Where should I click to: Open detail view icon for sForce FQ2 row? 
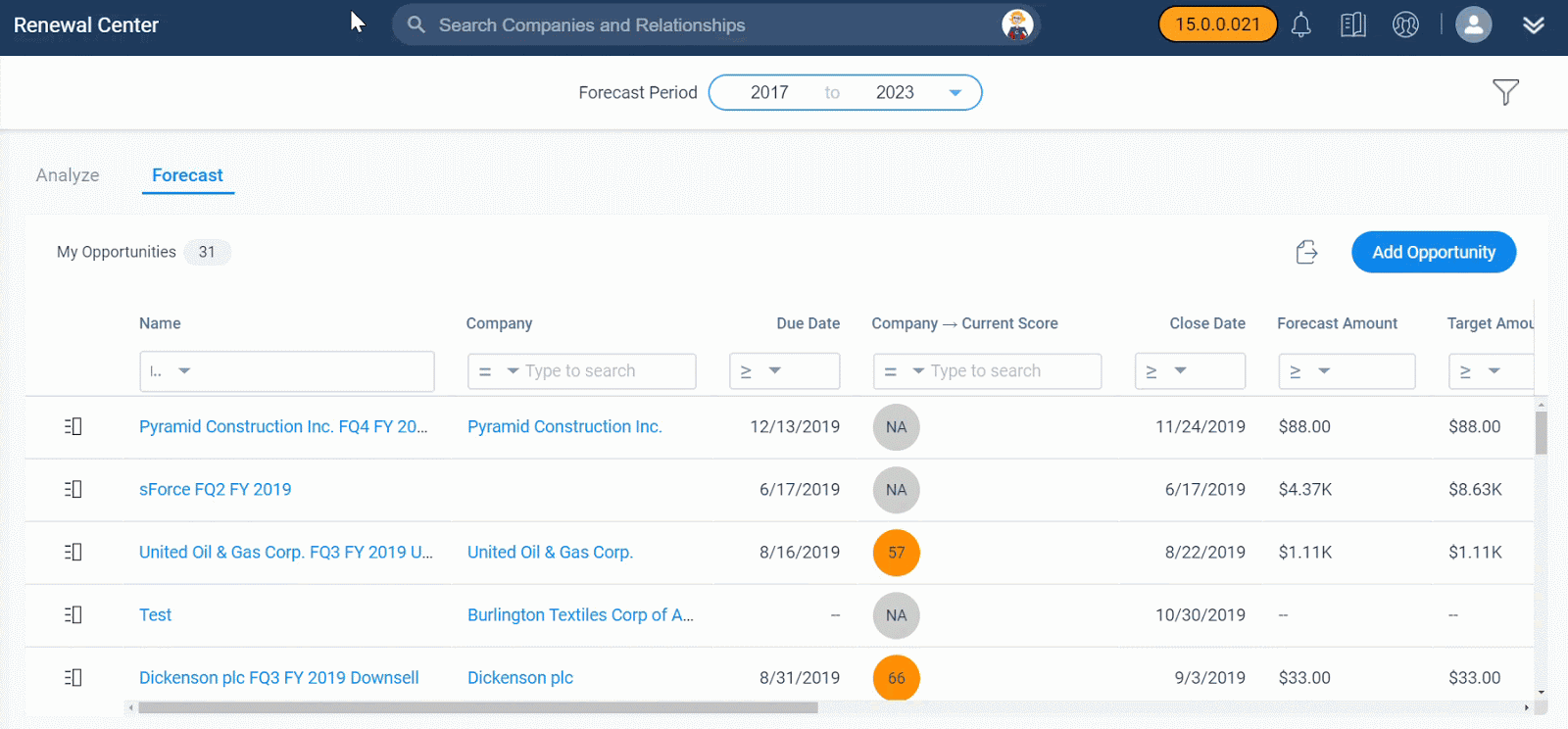click(x=73, y=489)
